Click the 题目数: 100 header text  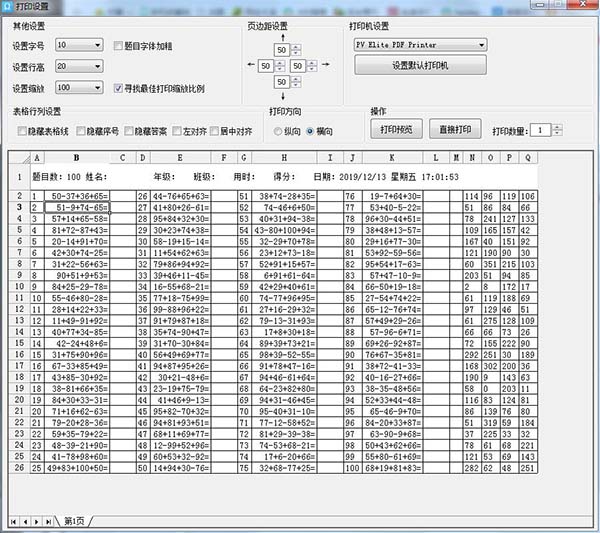click(57, 177)
